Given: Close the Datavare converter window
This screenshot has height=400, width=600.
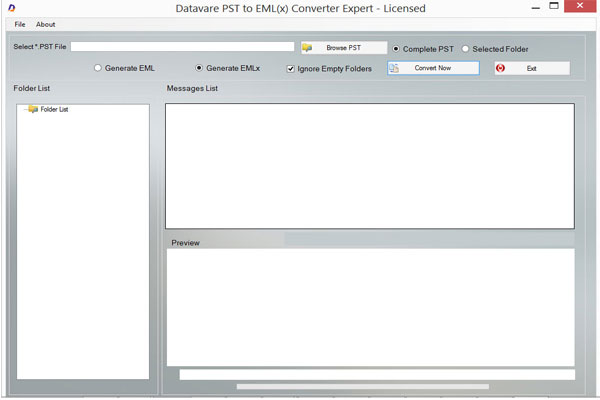Looking at the screenshot, I should click(580, 6).
